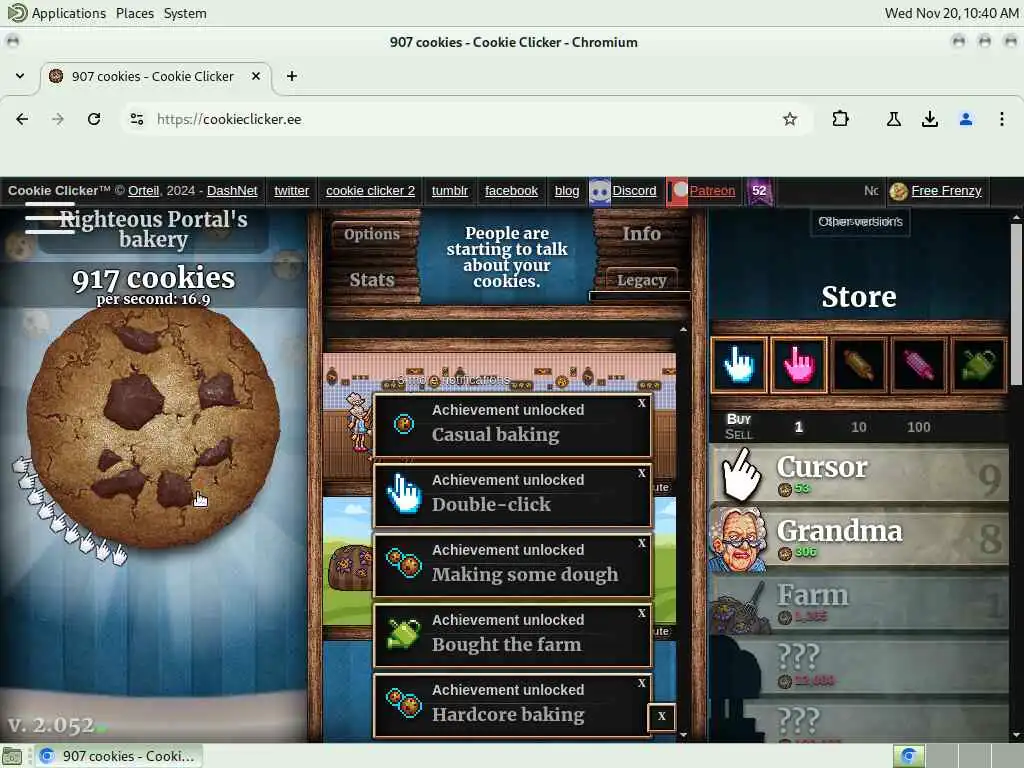This screenshot has height=768, width=1024.
Task: View site information icon in address bar
Action: tap(136, 119)
